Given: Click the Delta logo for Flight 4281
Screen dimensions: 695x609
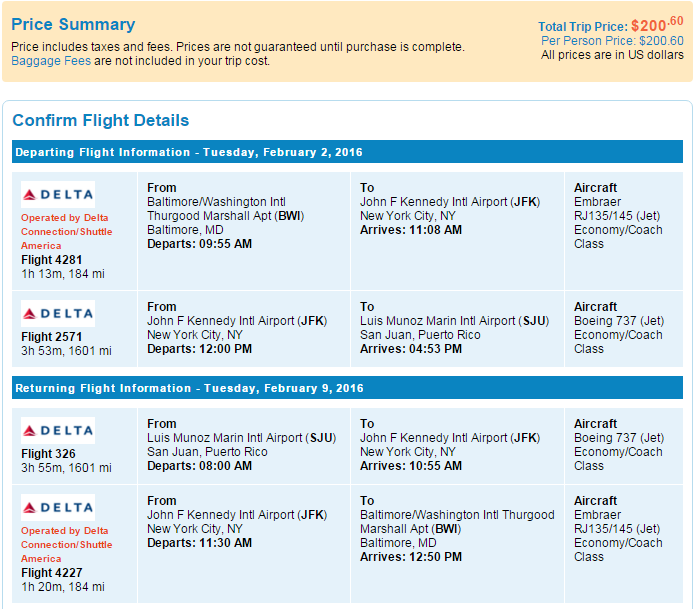Looking at the screenshot, I should pos(58,194).
